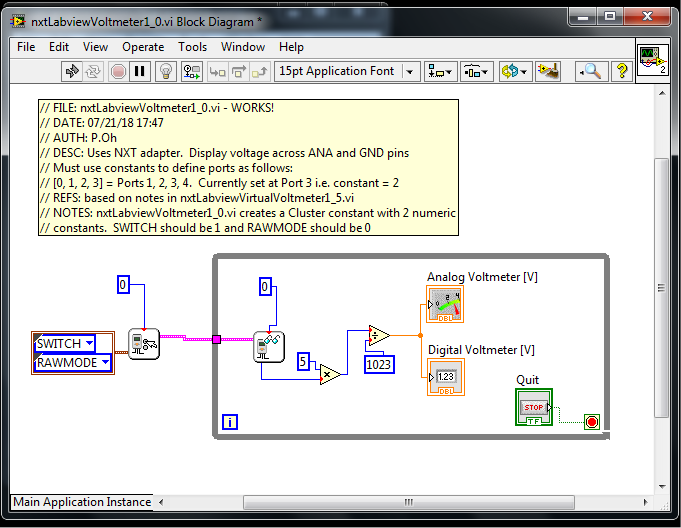Click Step Into button
Screen dimensions: 681x528
218,71
